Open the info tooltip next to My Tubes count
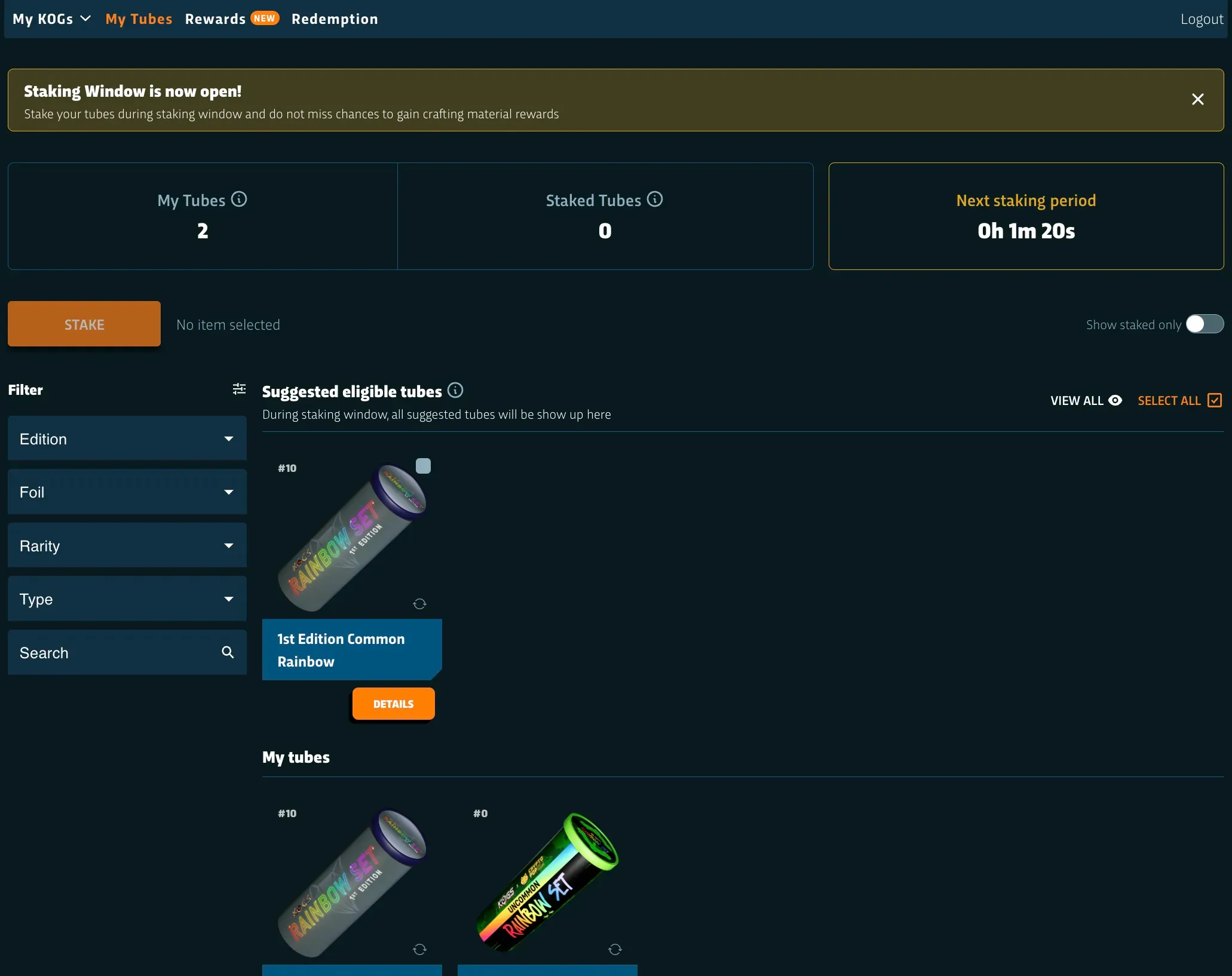Image resolution: width=1232 pixels, height=976 pixels. tap(239, 199)
